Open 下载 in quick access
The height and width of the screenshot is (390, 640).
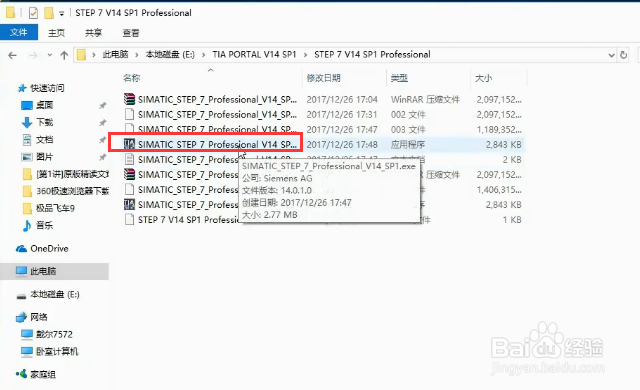(x=44, y=122)
